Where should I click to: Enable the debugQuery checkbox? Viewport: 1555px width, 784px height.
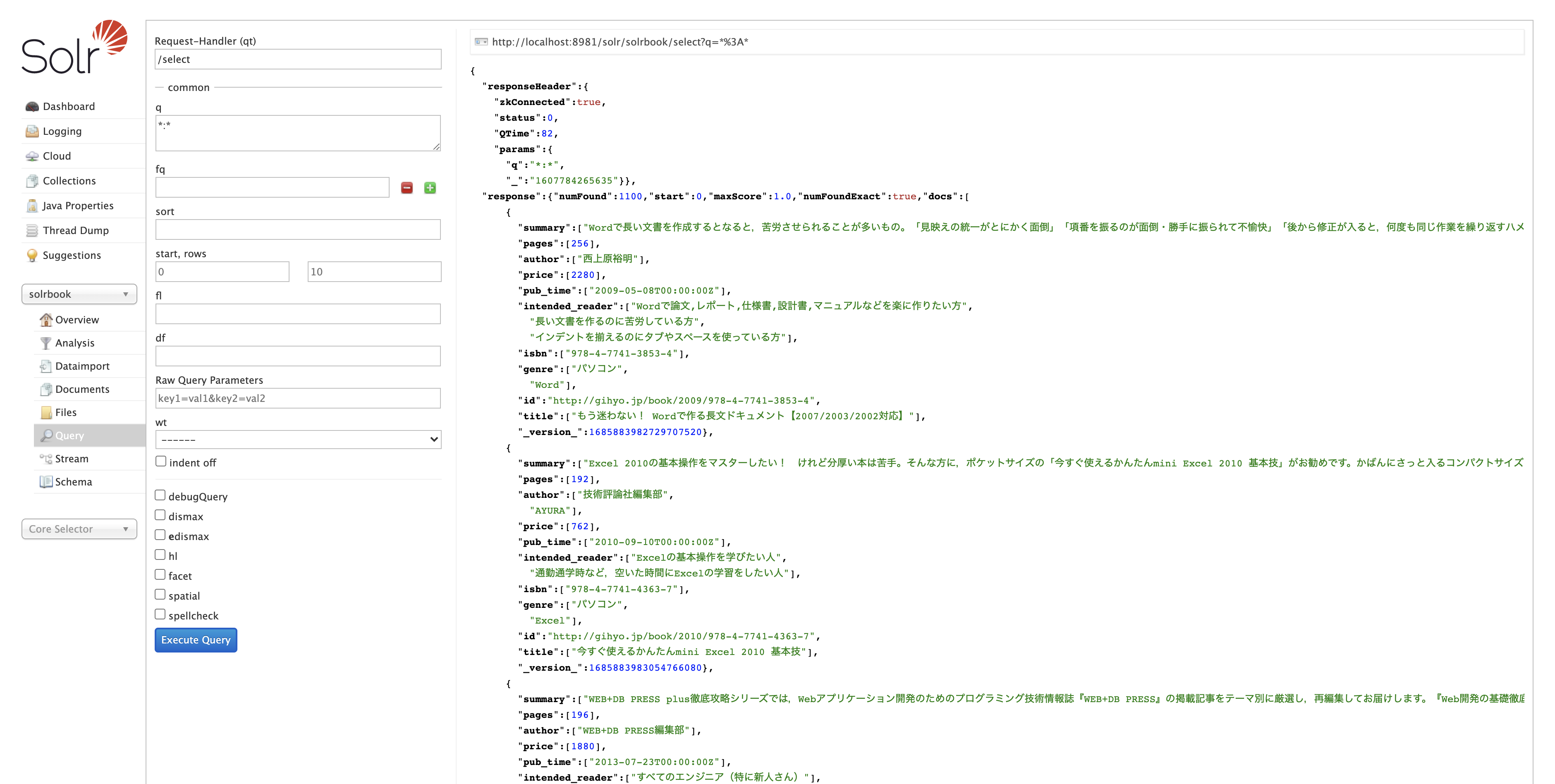coord(160,495)
